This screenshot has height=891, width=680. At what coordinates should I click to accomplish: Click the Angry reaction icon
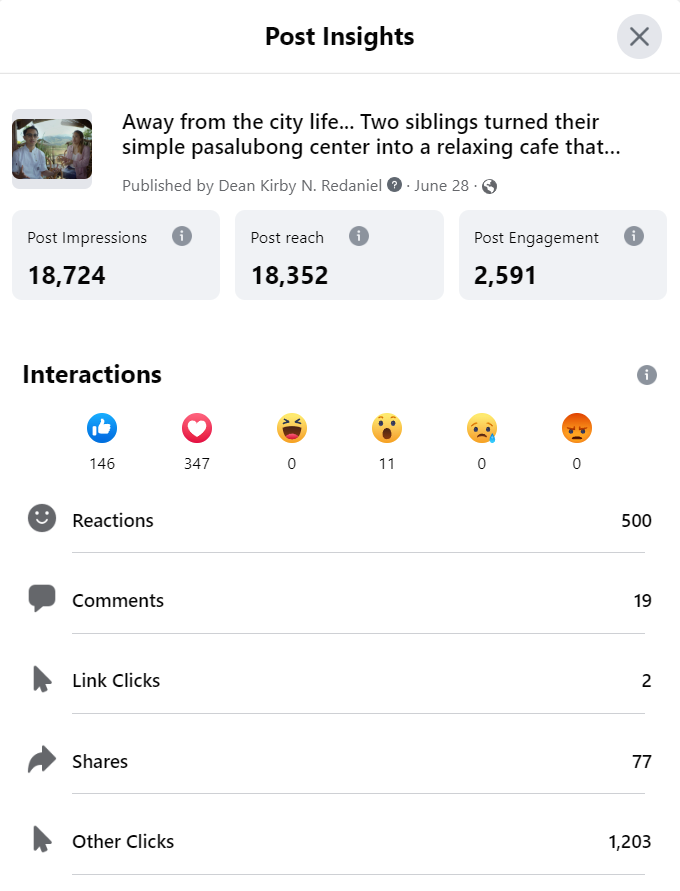coord(577,428)
